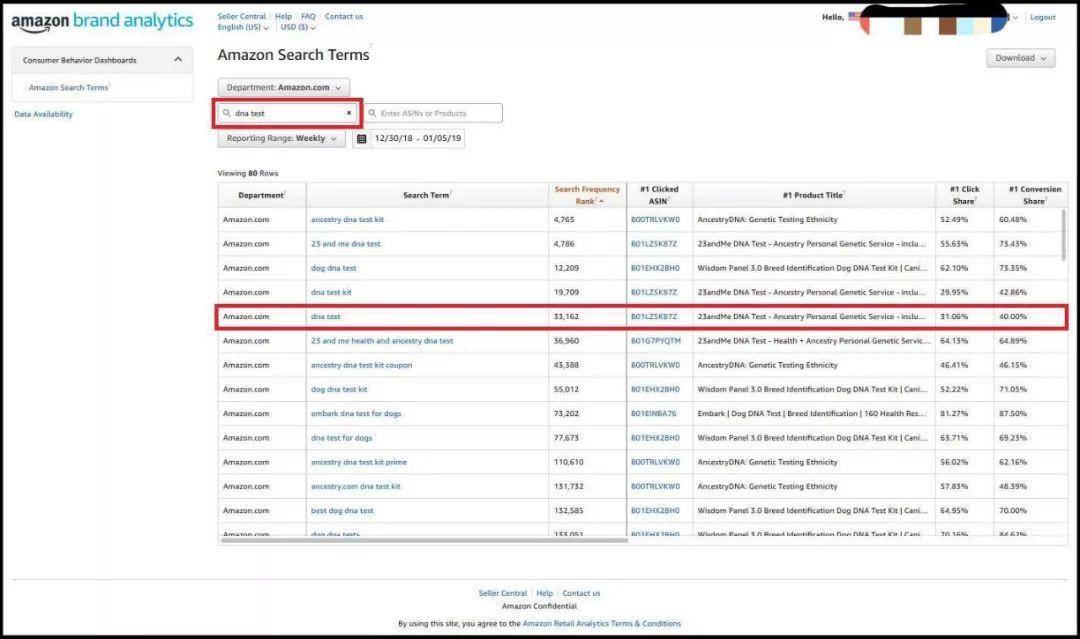This screenshot has height=639, width=1080.
Task: Open the FAQ link in the top menu
Action: (x=308, y=17)
